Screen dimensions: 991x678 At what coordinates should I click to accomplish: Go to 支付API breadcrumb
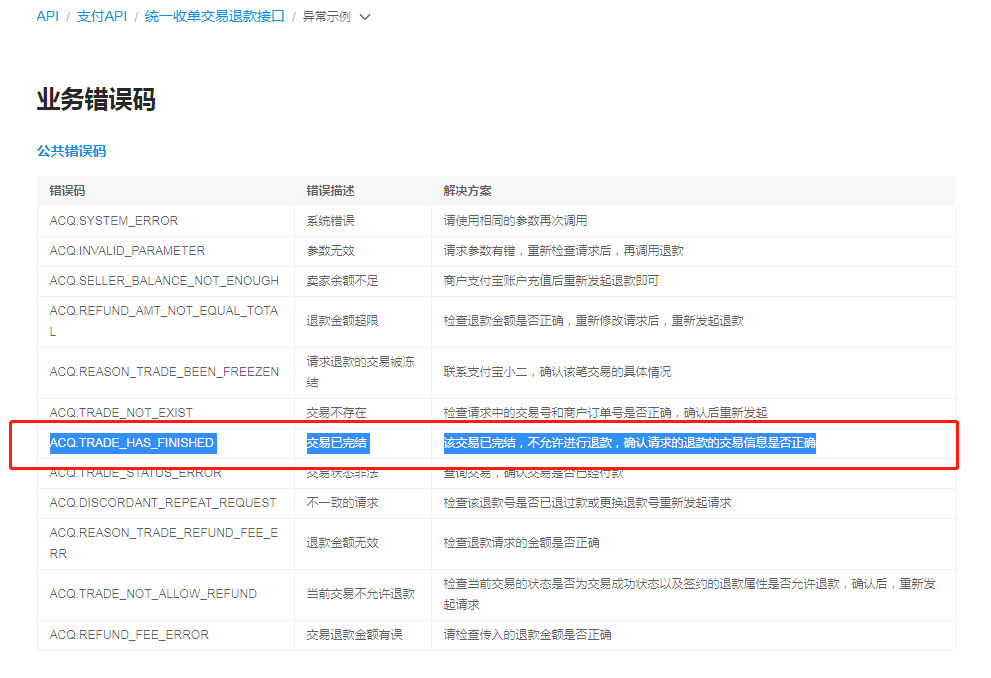102,16
